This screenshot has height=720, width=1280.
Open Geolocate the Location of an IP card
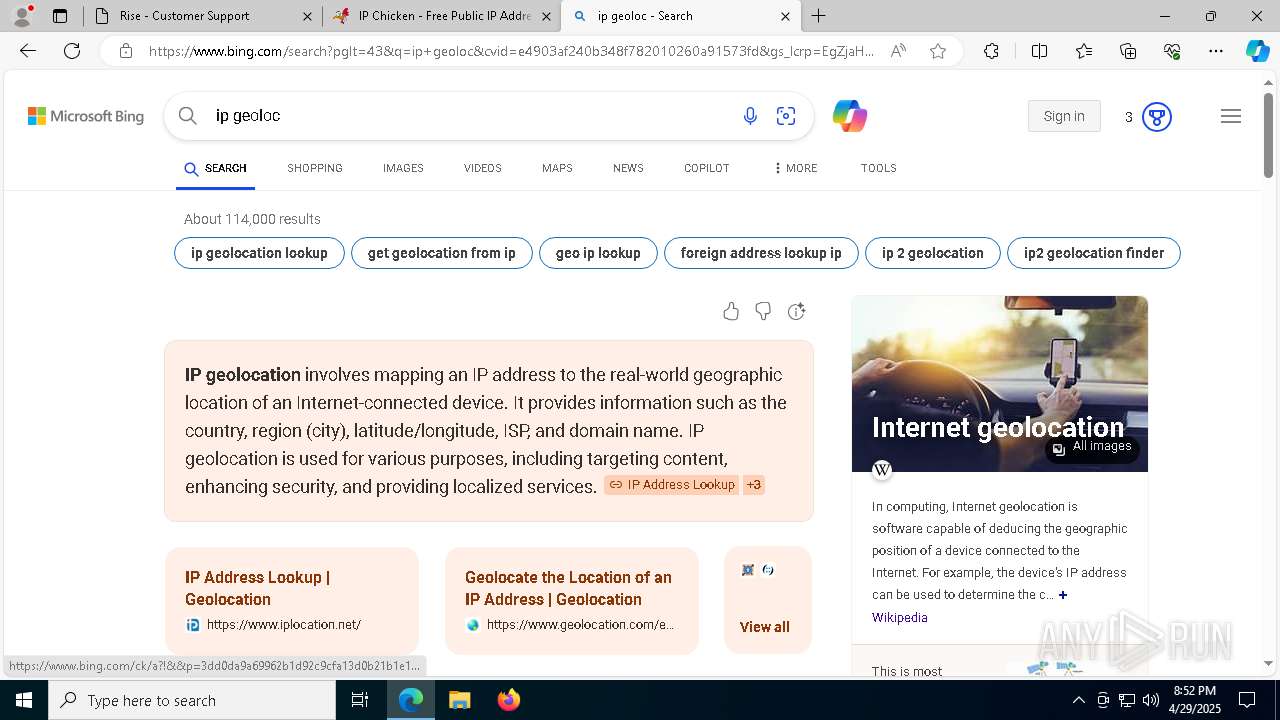tap(572, 600)
